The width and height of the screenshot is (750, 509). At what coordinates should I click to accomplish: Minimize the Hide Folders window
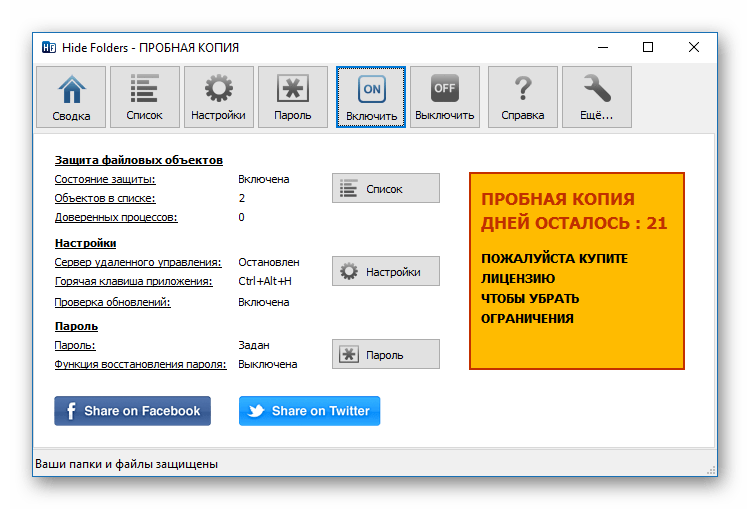click(x=603, y=47)
